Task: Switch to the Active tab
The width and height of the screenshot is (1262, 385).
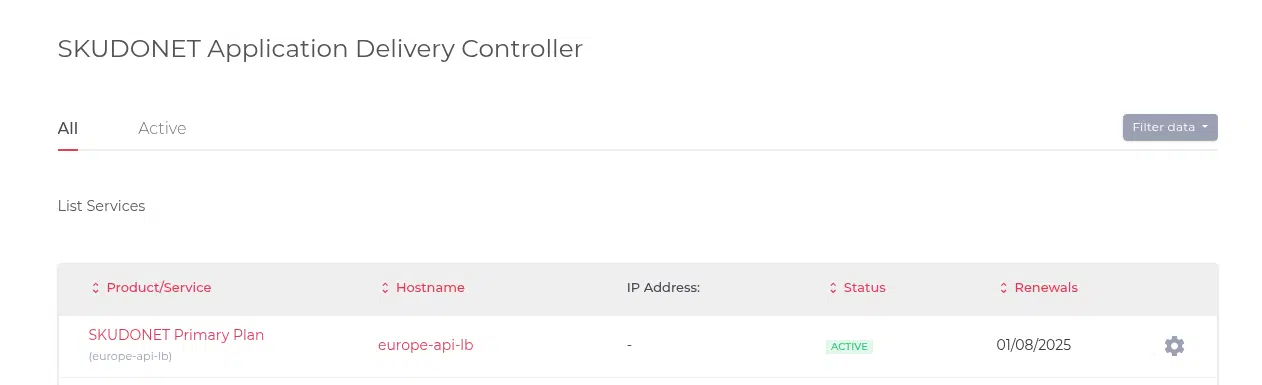Action: point(162,128)
